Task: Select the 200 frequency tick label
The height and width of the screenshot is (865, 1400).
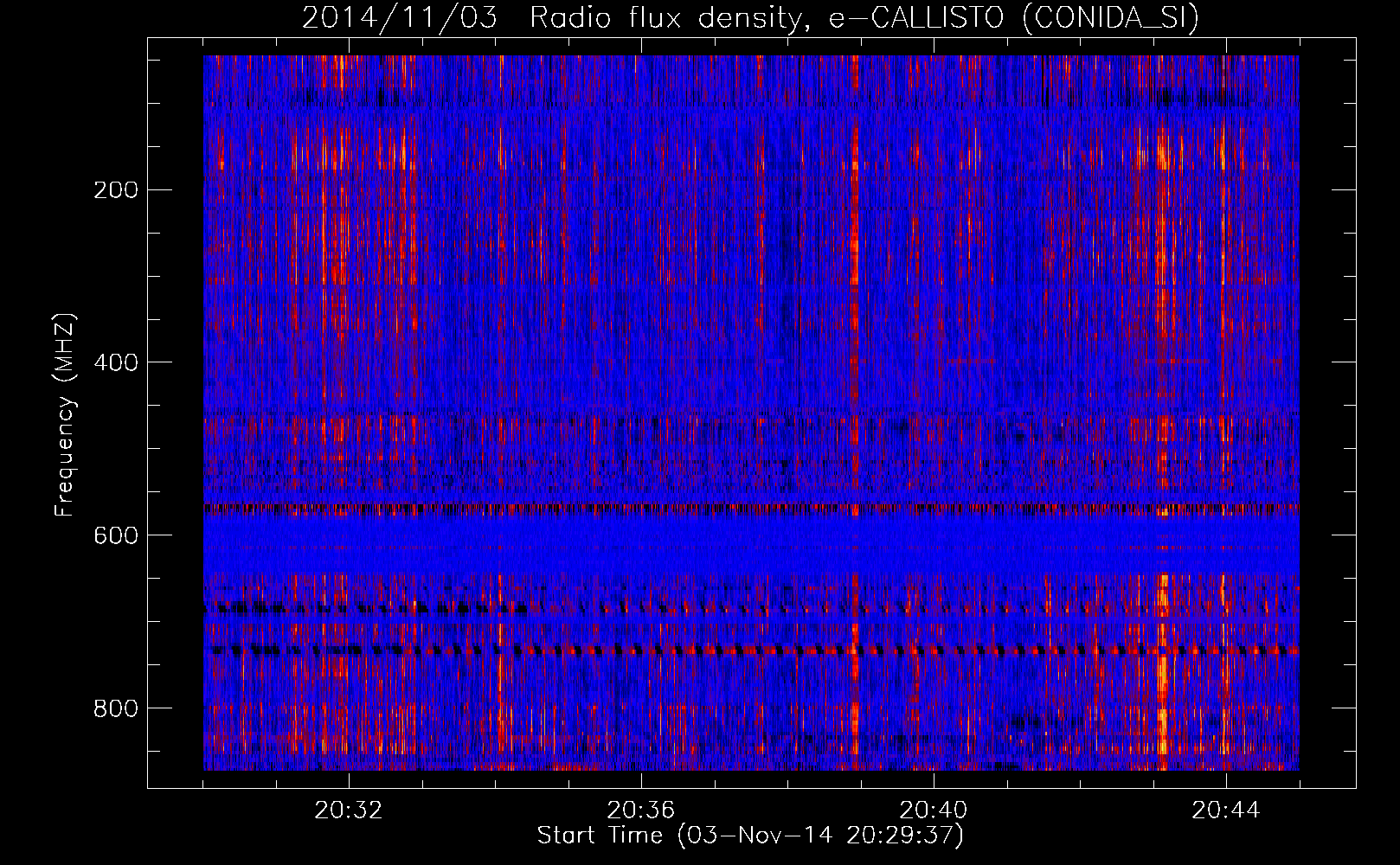Action: pos(116,189)
